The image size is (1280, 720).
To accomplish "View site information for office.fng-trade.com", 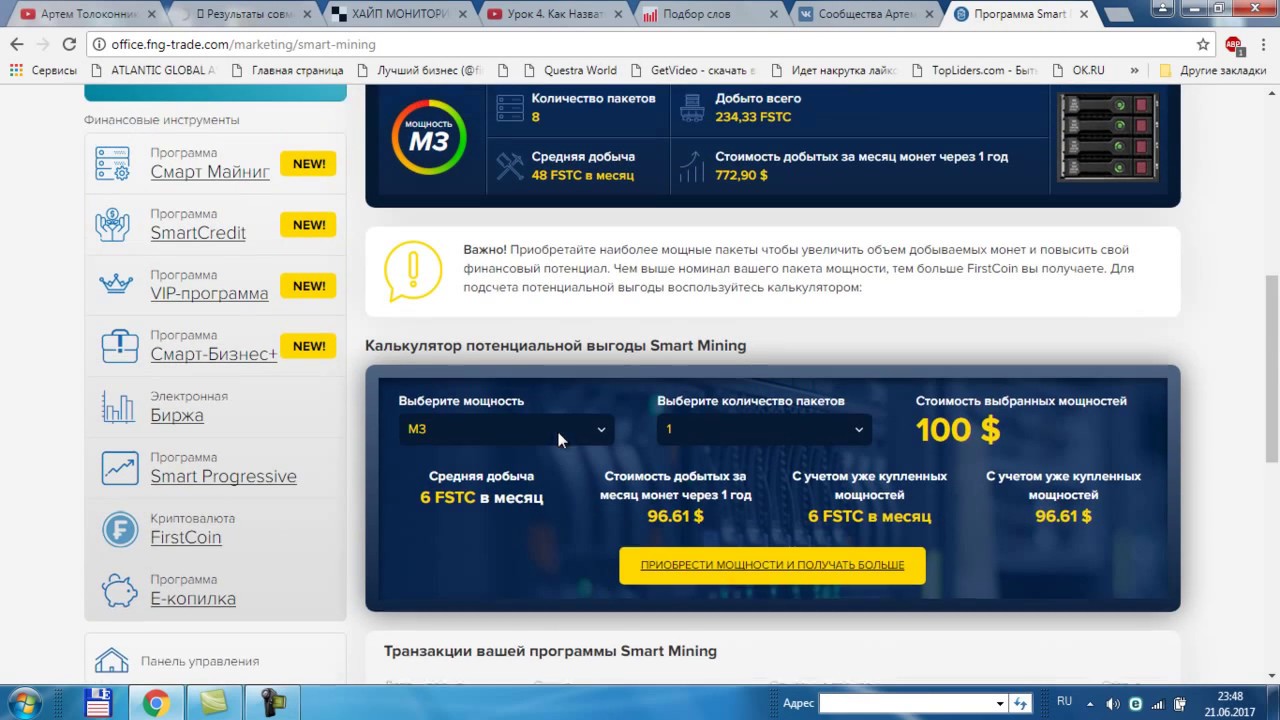I will point(100,45).
